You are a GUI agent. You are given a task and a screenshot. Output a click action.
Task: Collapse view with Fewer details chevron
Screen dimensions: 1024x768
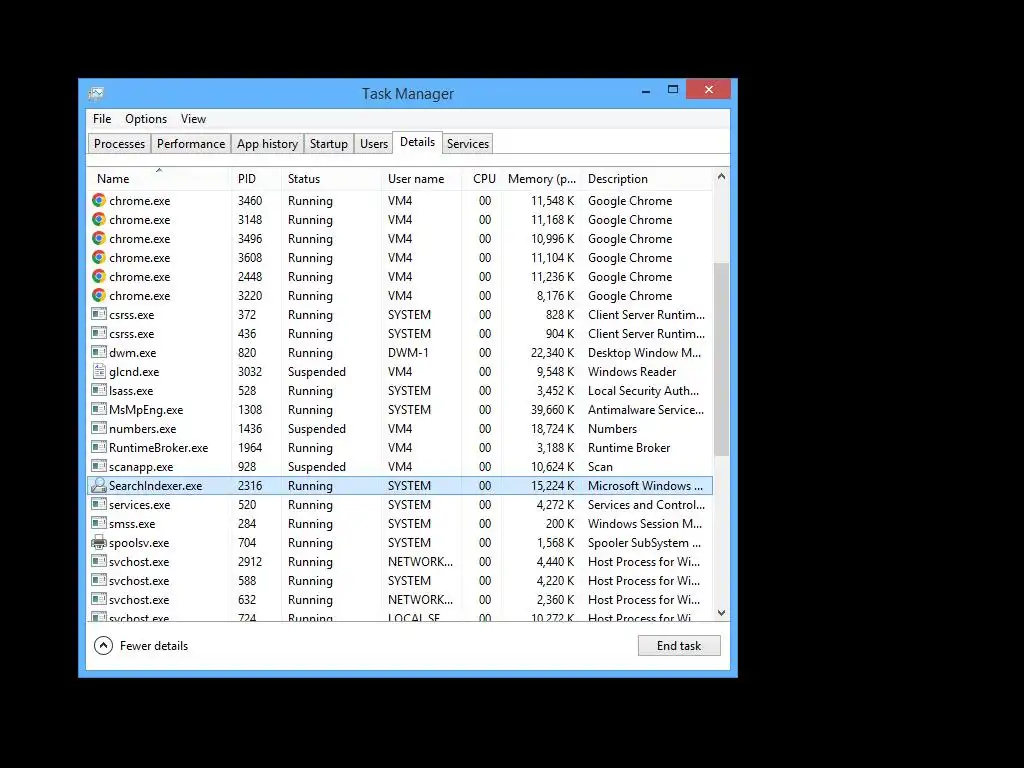[x=103, y=645]
